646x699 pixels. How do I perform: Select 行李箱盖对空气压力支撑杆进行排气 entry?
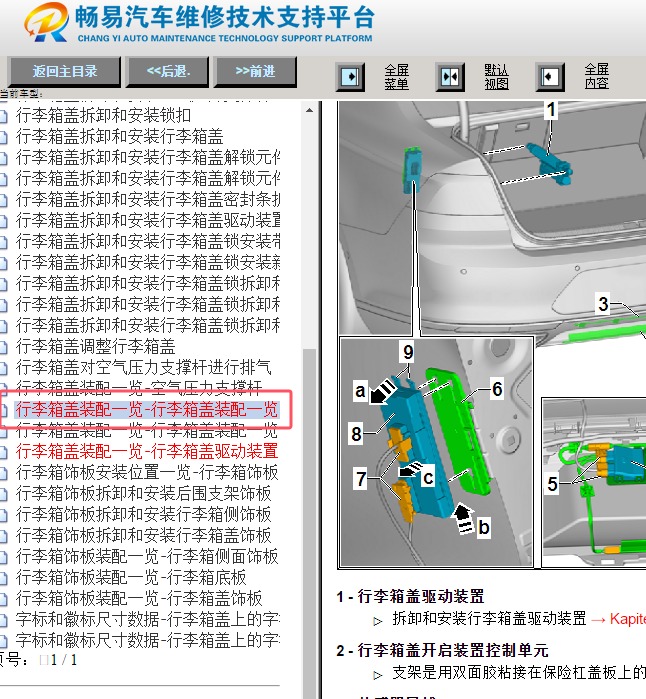[143, 367]
